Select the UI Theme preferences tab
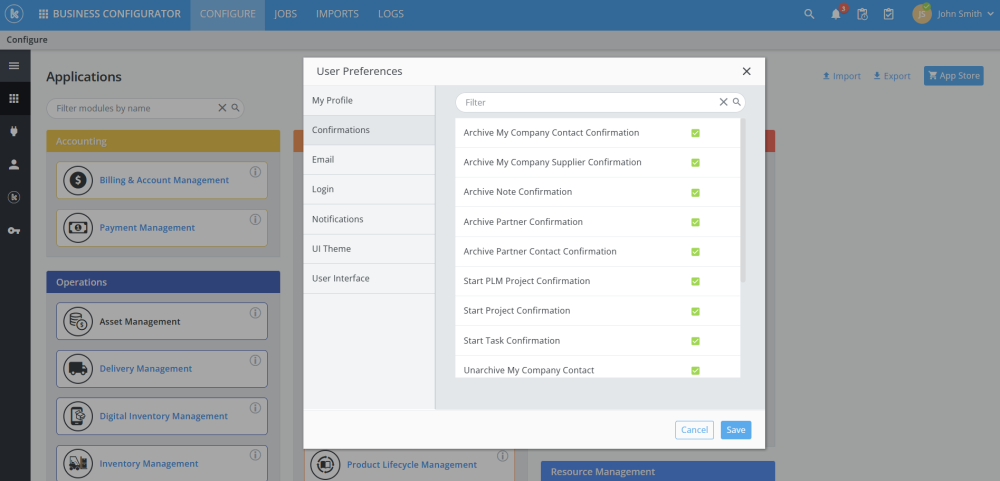Viewport: 1000px width, 481px height. coord(332,248)
